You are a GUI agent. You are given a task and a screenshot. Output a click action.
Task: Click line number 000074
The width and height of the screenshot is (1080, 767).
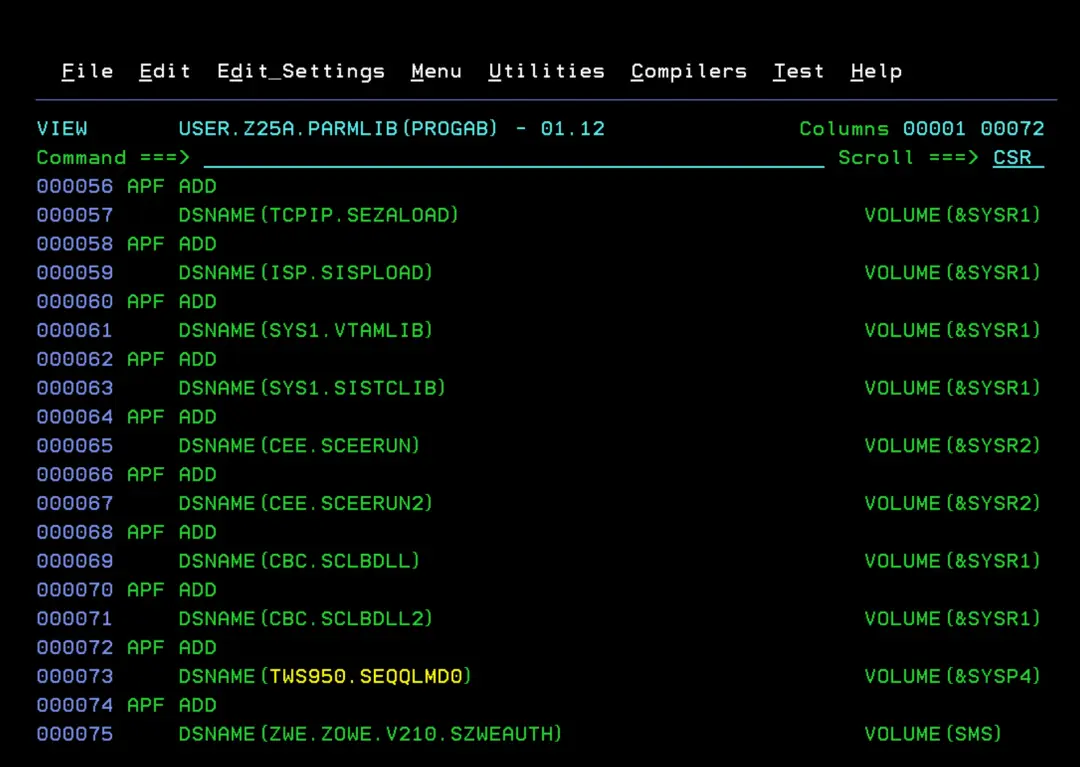(74, 706)
